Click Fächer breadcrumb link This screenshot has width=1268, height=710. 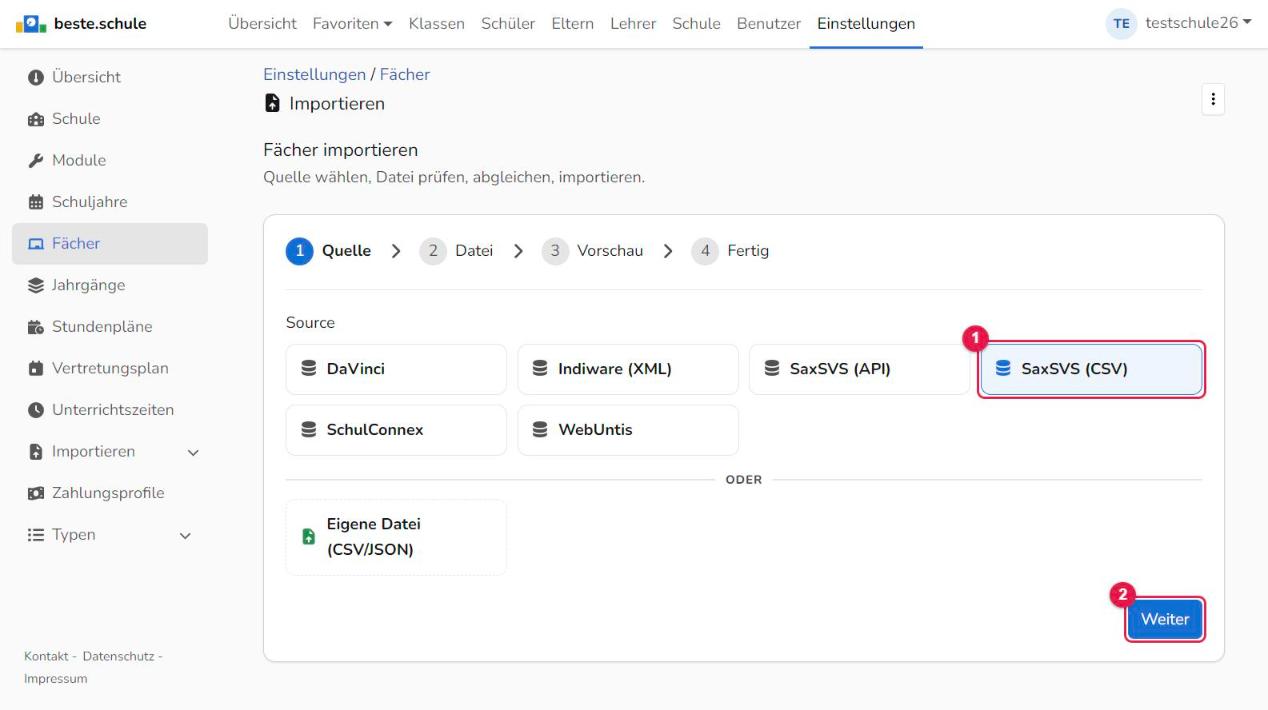click(x=405, y=74)
